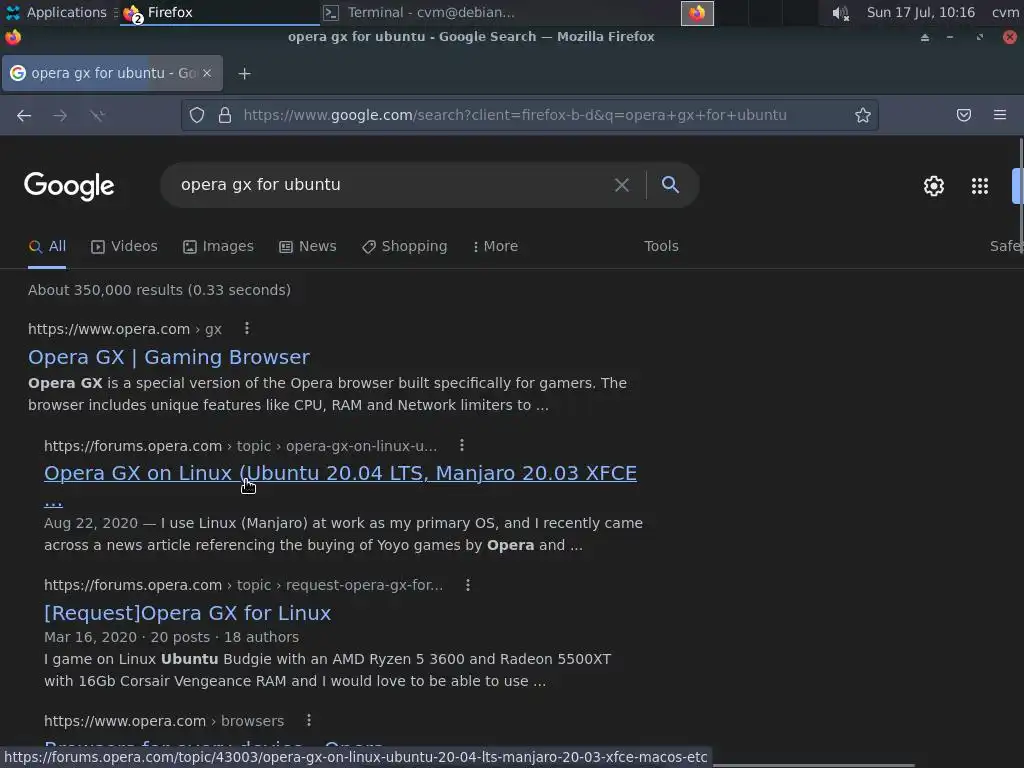The height and width of the screenshot is (768, 1024).
Task: Click forums.opera.com opera-gx-on-linux breadcrumb
Action: point(240,446)
